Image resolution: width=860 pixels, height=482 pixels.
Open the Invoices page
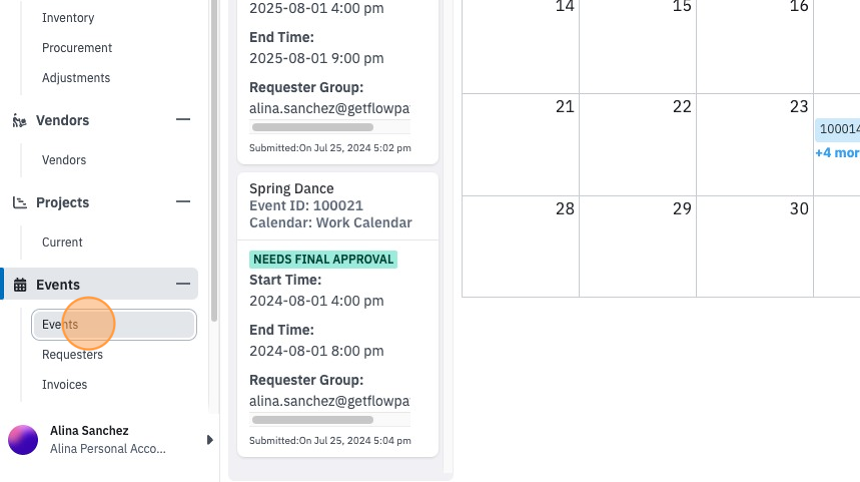(x=64, y=385)
